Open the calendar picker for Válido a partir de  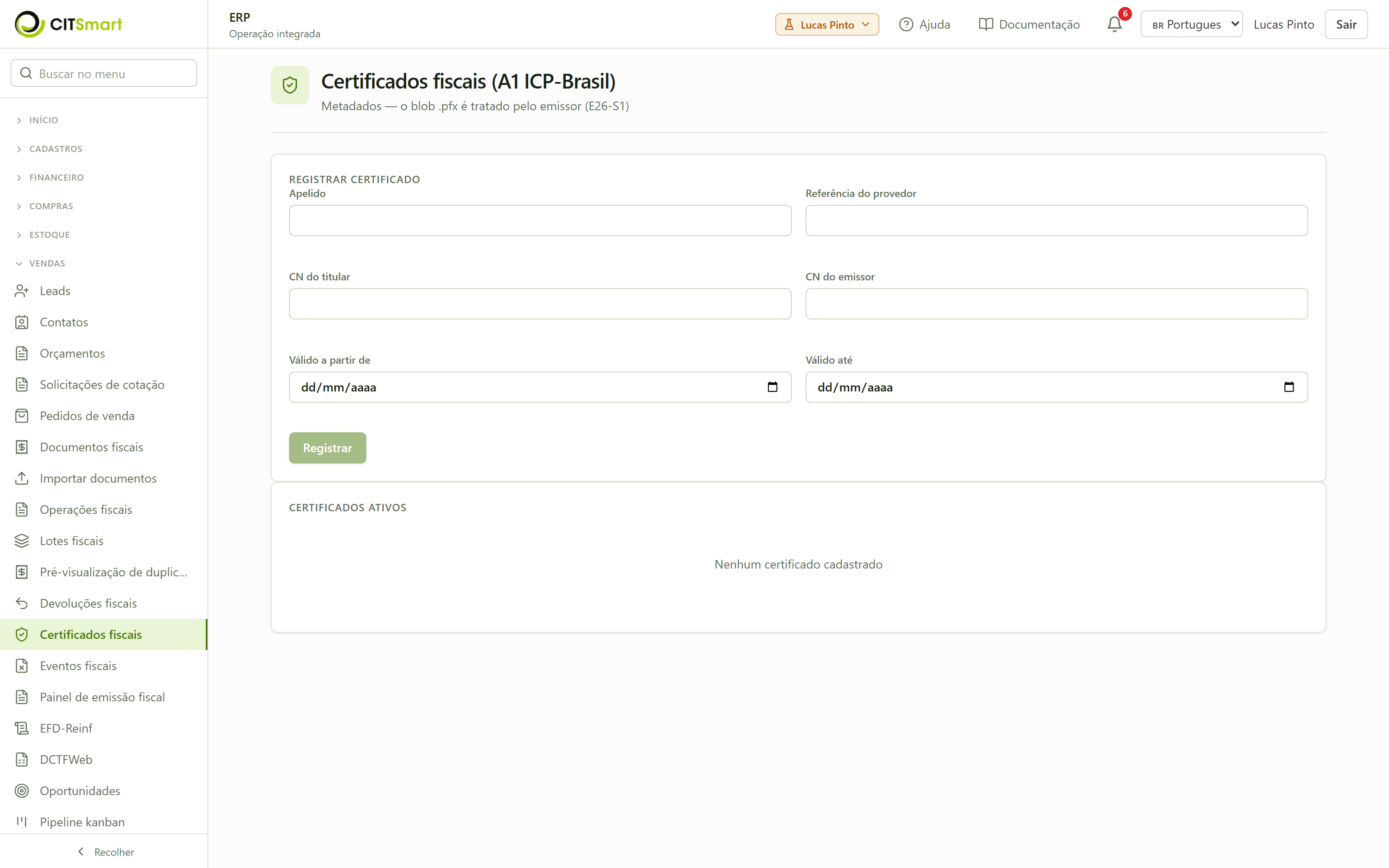point(772,387)
